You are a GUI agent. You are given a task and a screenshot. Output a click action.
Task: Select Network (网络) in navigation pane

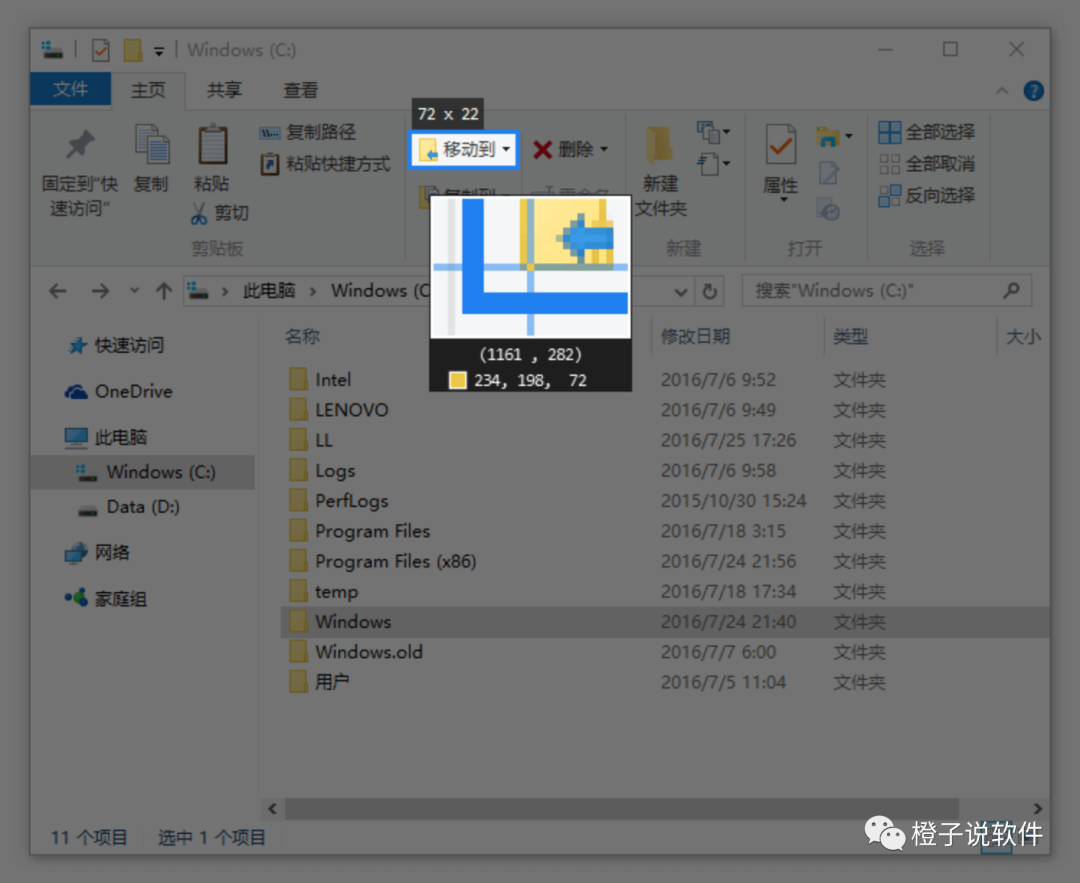click(97, 552)
